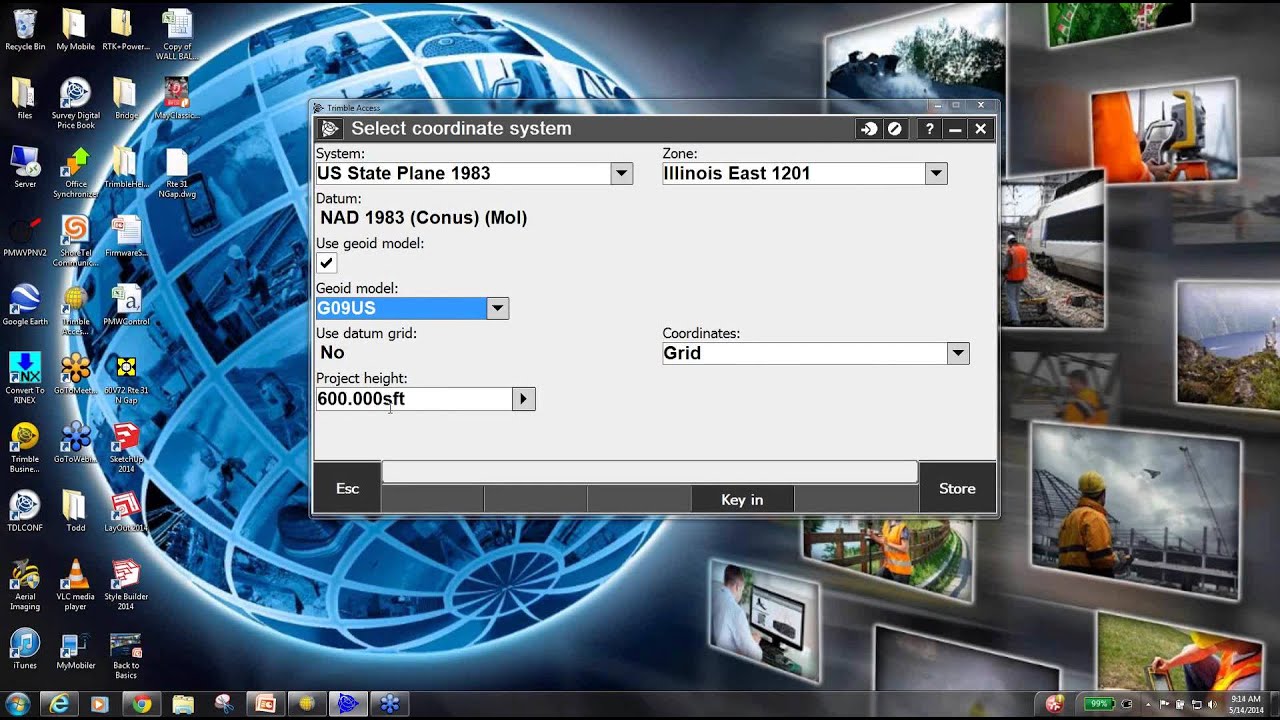
Task: Click the Esc softkey
Action: coord(347,488)
